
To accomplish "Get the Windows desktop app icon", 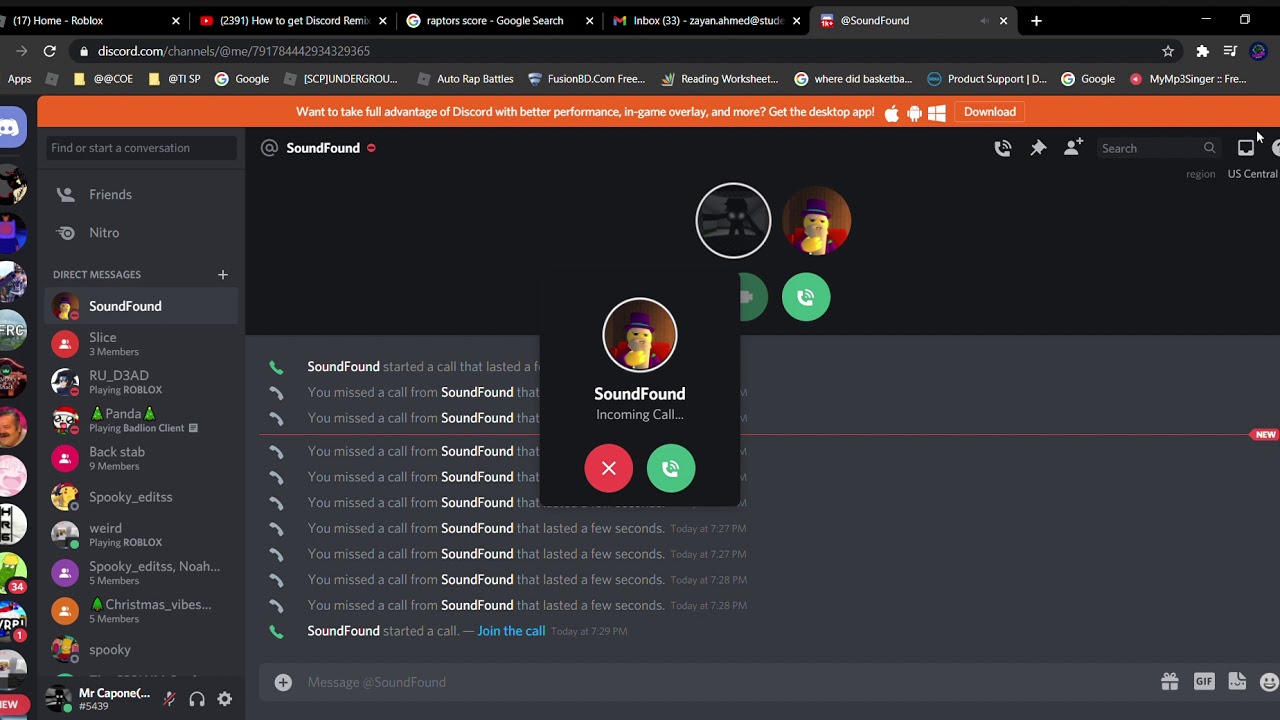I will pos(937,112).
